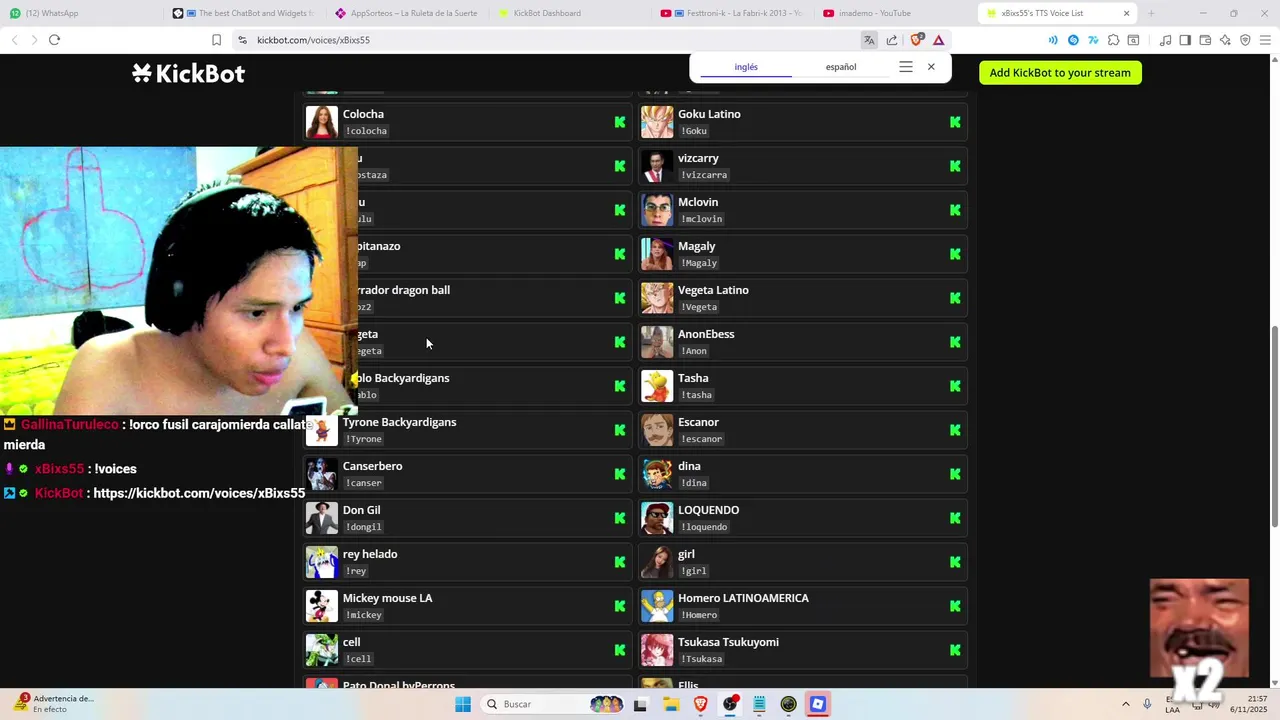The image size is (1280, 720).
Task: Click the Tsukasa Tsukuyomi voice row
Action: pyautogui.click(x=803, y=650)
